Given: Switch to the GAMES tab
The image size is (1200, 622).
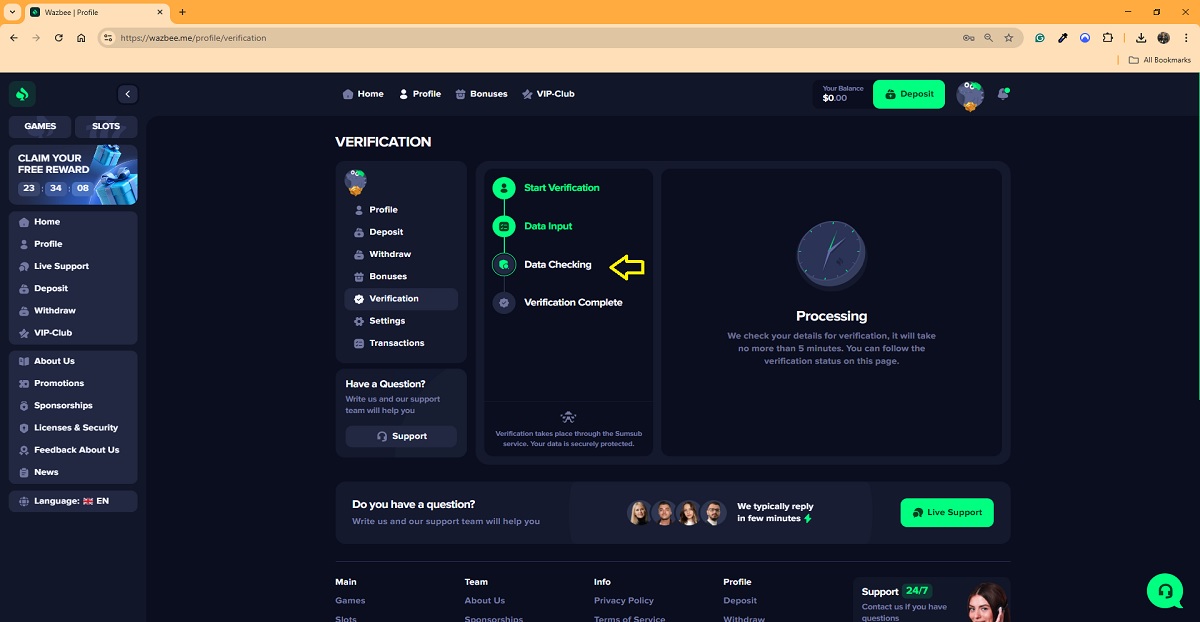Looking at the screenshot, I should (x=40, y=126).
